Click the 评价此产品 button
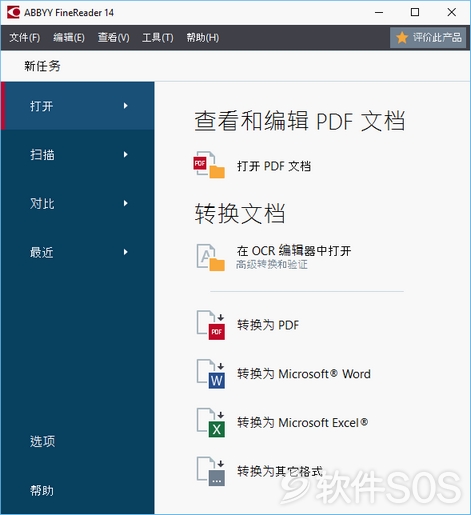The image size is (471, 515). click(428, 37)
